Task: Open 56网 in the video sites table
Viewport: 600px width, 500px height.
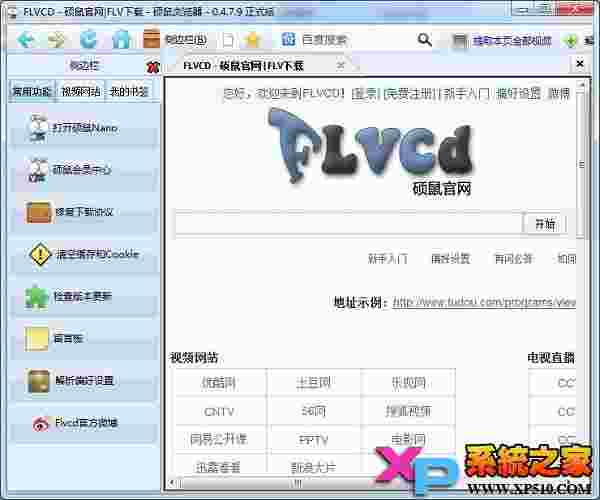Action: tap(313, 412)
